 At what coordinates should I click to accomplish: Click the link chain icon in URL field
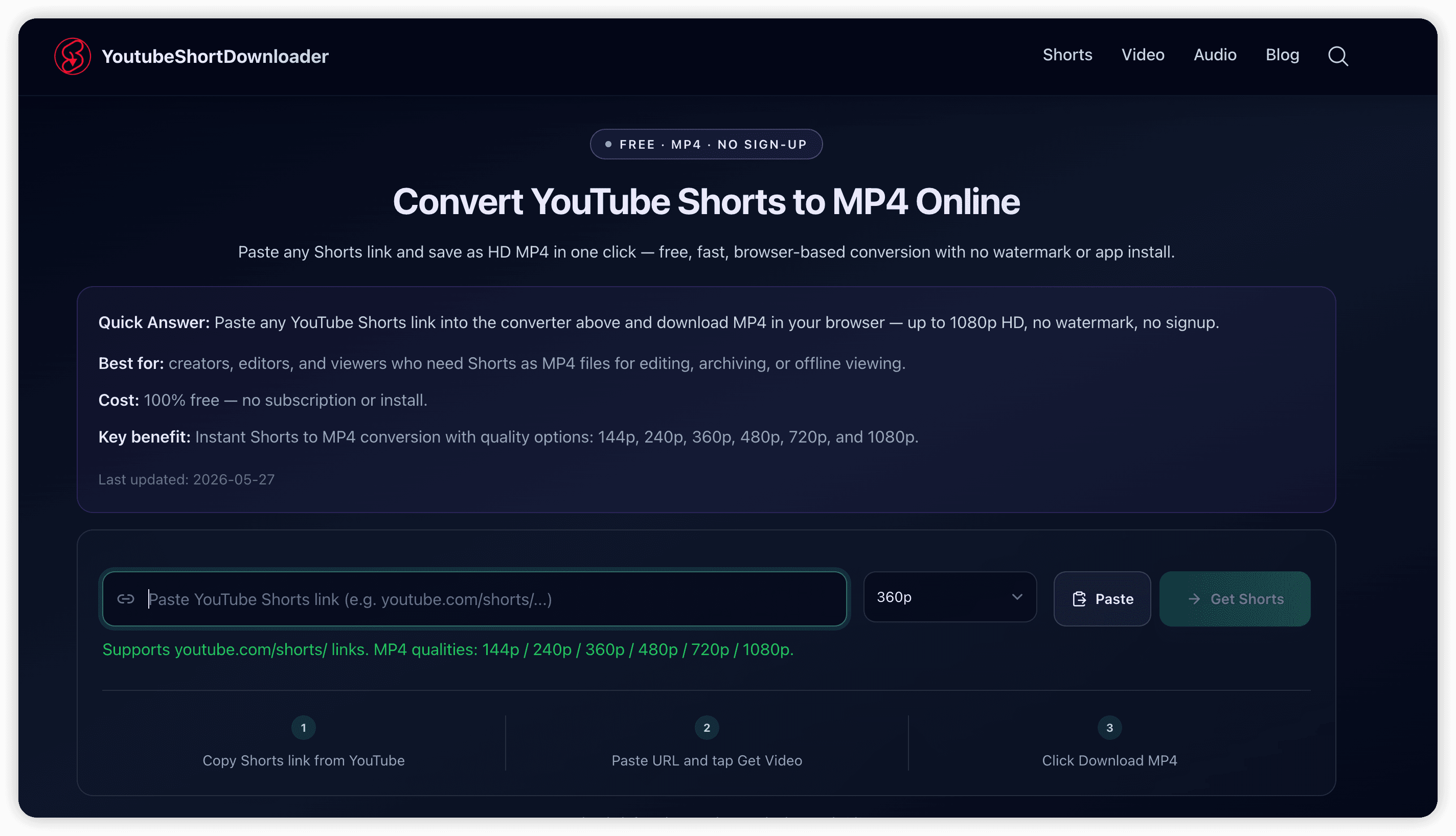click(x=126, y=599)
